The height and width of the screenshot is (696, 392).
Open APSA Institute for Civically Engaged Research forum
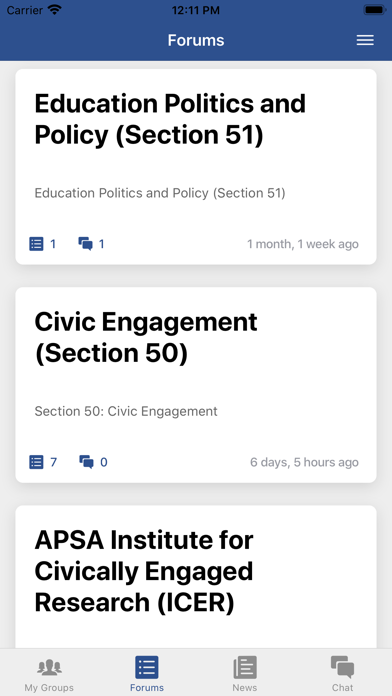pos(144,571)
